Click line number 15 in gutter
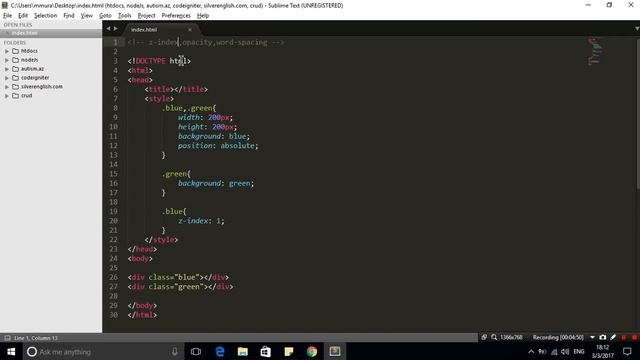The width and height of the screenshot is (640, 360). 113,174
